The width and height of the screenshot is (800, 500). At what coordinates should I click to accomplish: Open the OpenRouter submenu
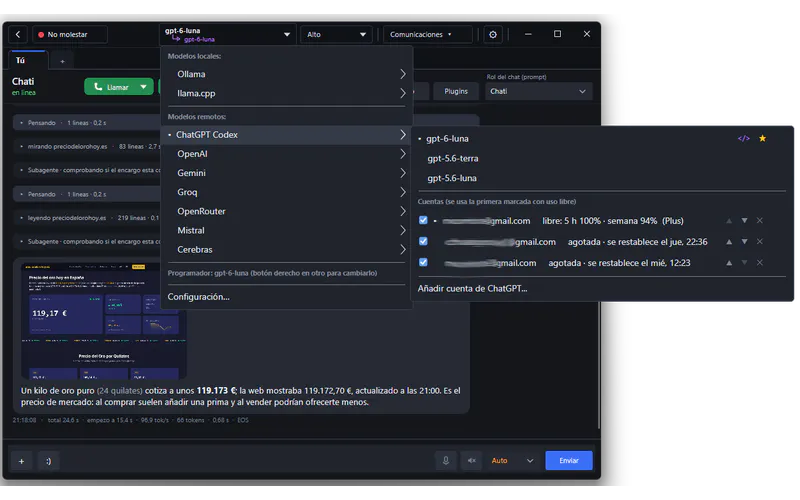pos(287,211)
